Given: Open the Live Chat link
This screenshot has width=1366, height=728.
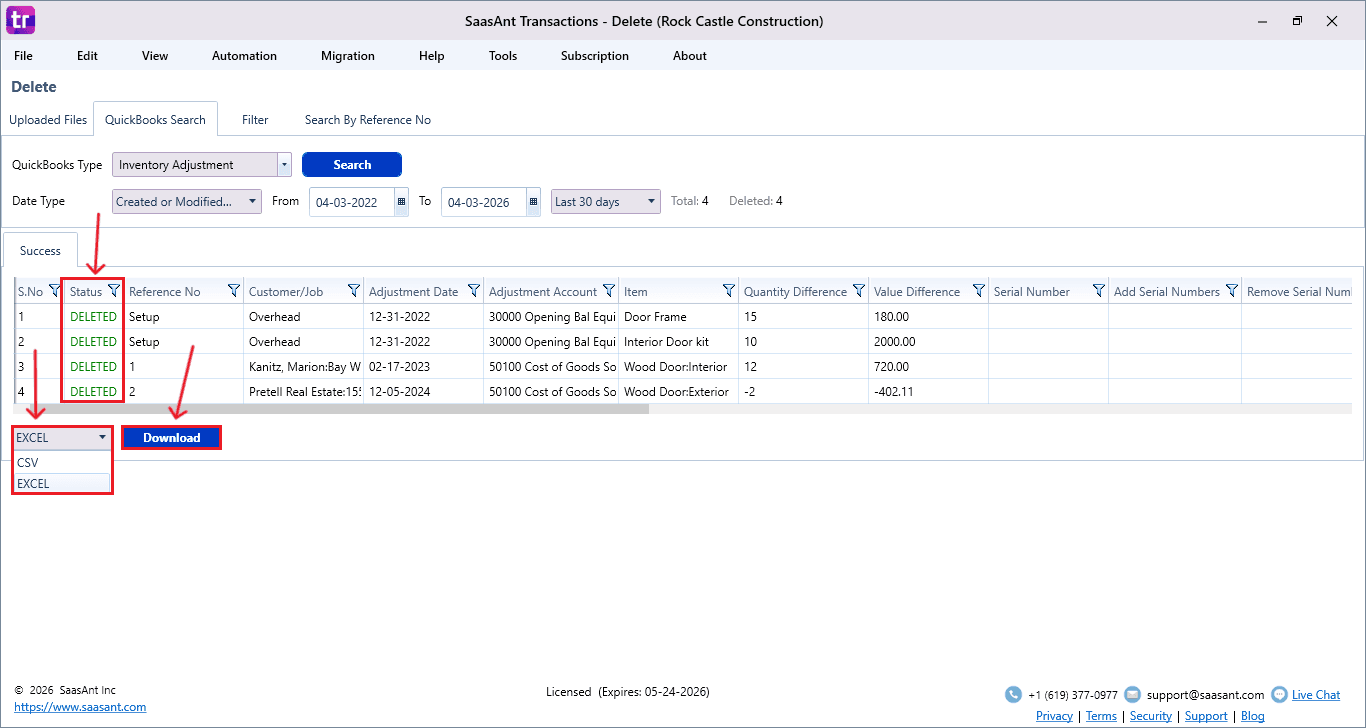Looking at the screenshot, I should pyautogui.click(x=1316, y=695).
